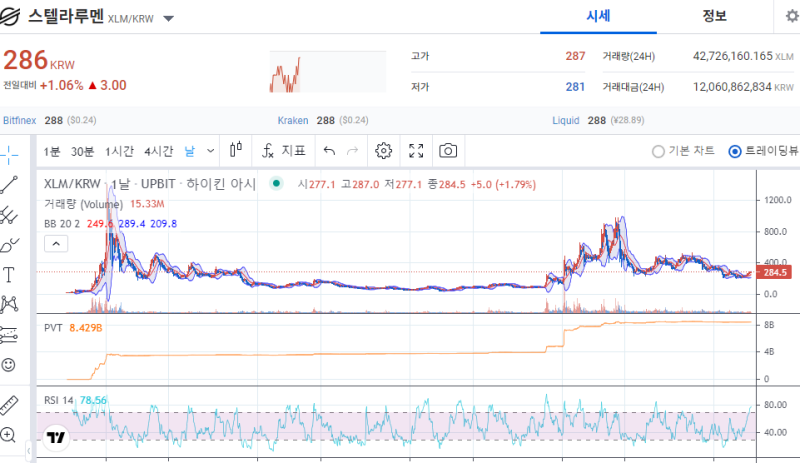Screen dimensions: 800x463
Task: Set chart interval to 4시간
Action: [x=159, y=152]
